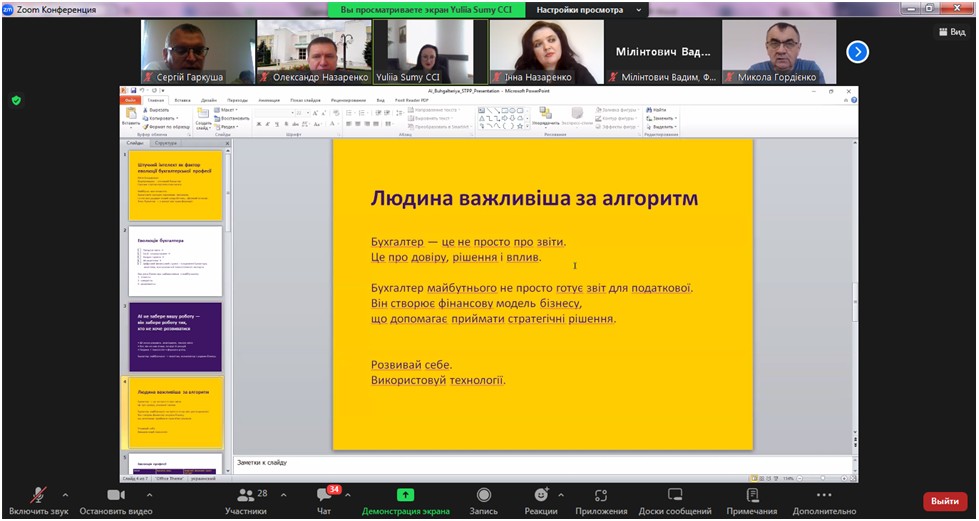Open the Дополнительно more options menu
Viewport: 979px width, 521px height.
click(823, 495)
